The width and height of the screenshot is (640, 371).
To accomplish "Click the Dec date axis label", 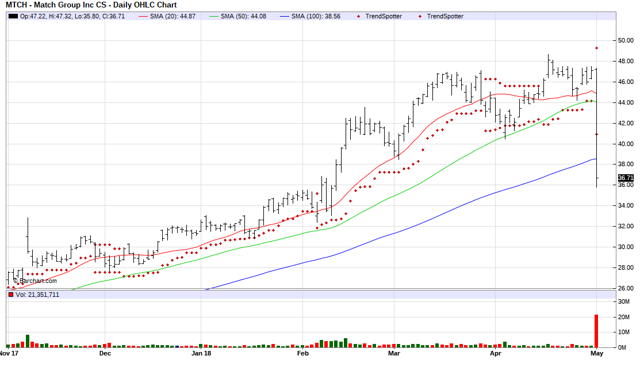I will click(105, 353).
